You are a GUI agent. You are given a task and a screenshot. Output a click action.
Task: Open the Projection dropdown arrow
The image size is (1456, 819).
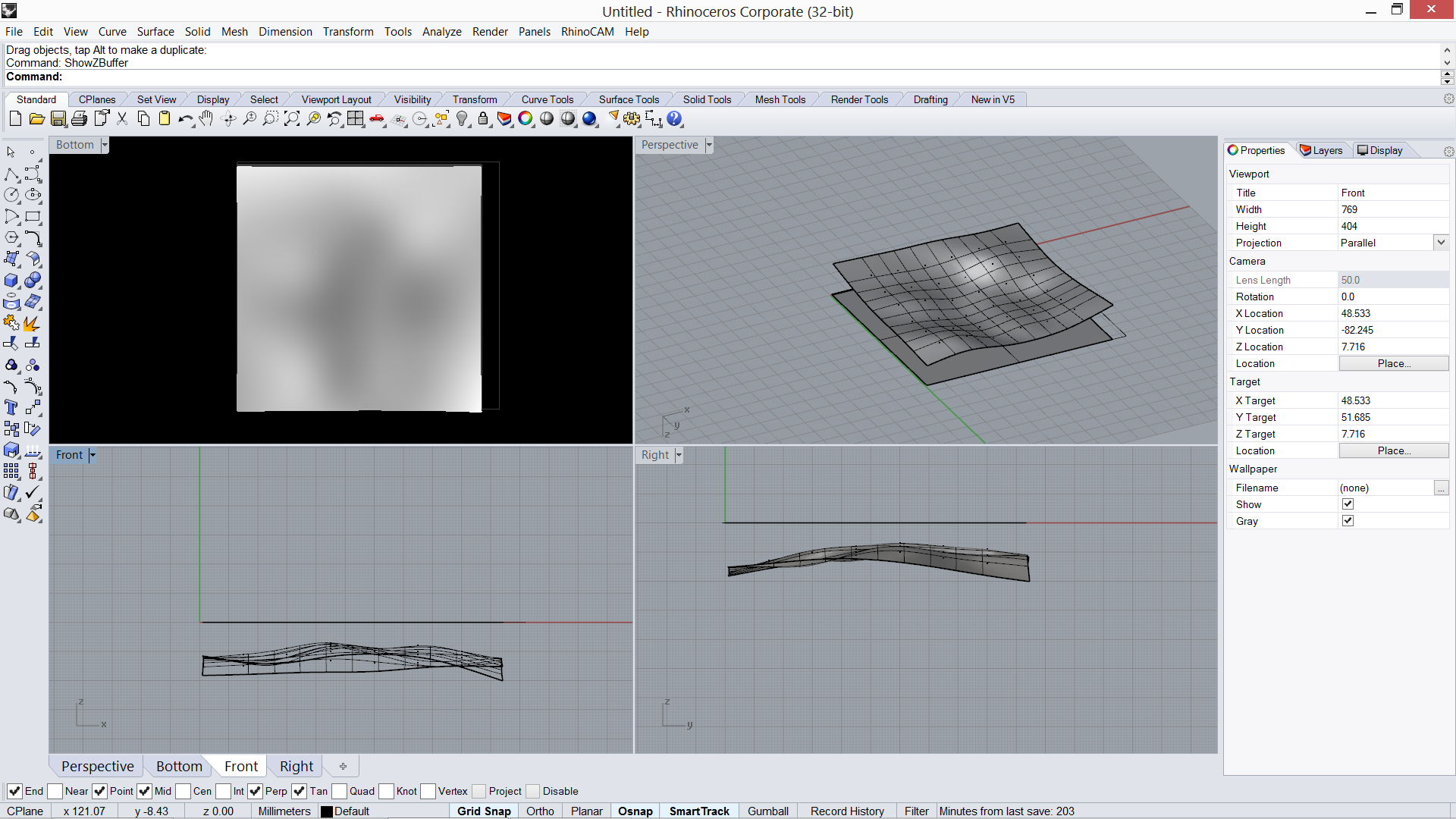1441,243
